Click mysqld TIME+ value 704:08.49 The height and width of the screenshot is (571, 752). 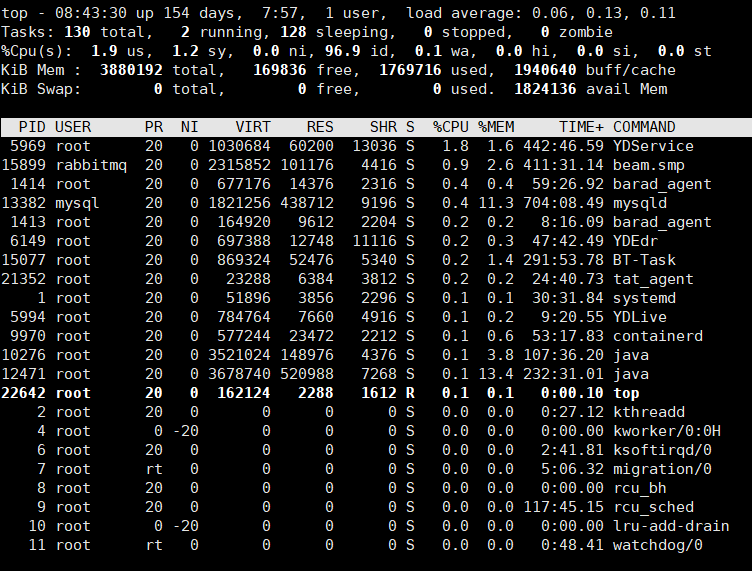pos(564,203)
